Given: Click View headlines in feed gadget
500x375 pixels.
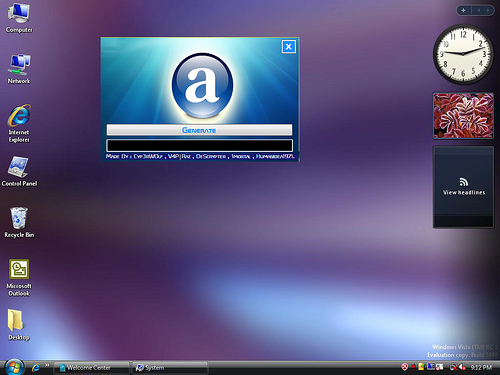Looking at the screenshot, I should tap(464, 192).
